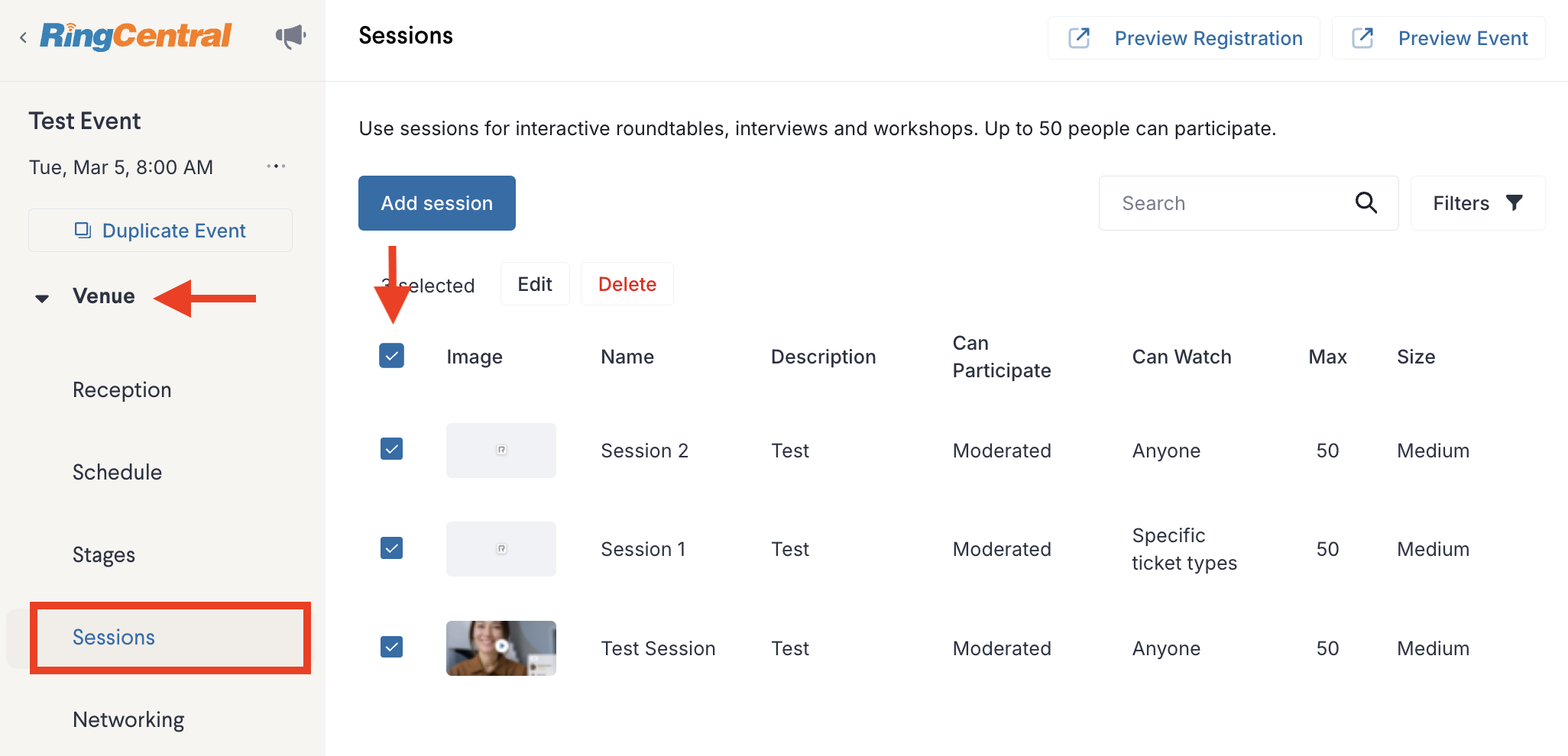Click the Add session button
1568x756 pixels.
[437, 203]
